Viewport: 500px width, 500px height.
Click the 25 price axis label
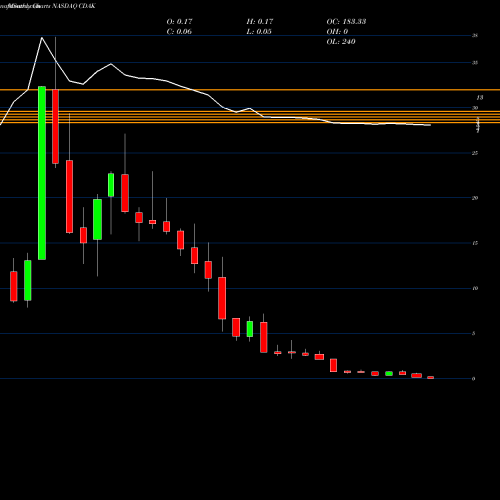coord(475,153)
